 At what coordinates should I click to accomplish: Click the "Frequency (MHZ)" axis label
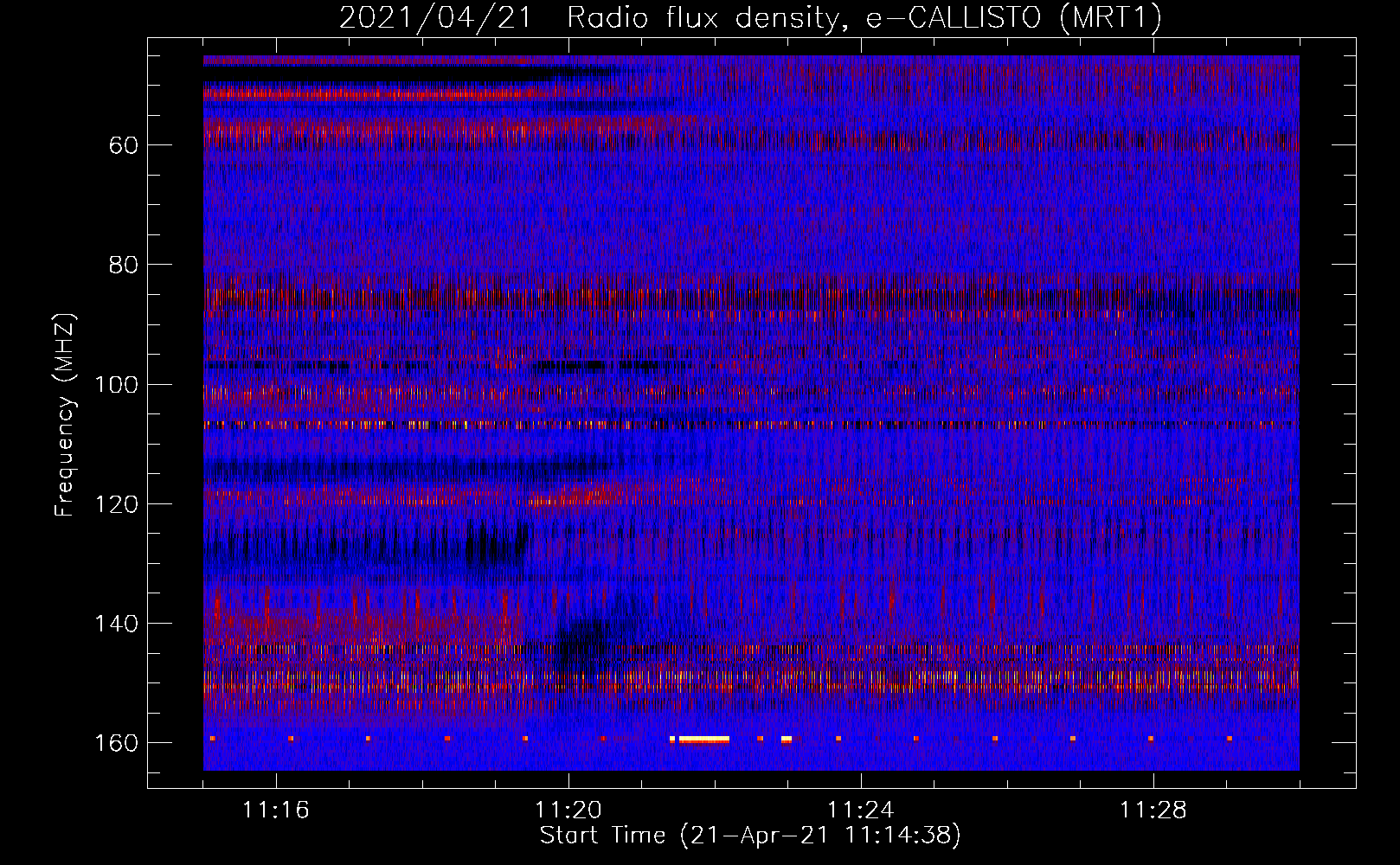coord(65,414)
